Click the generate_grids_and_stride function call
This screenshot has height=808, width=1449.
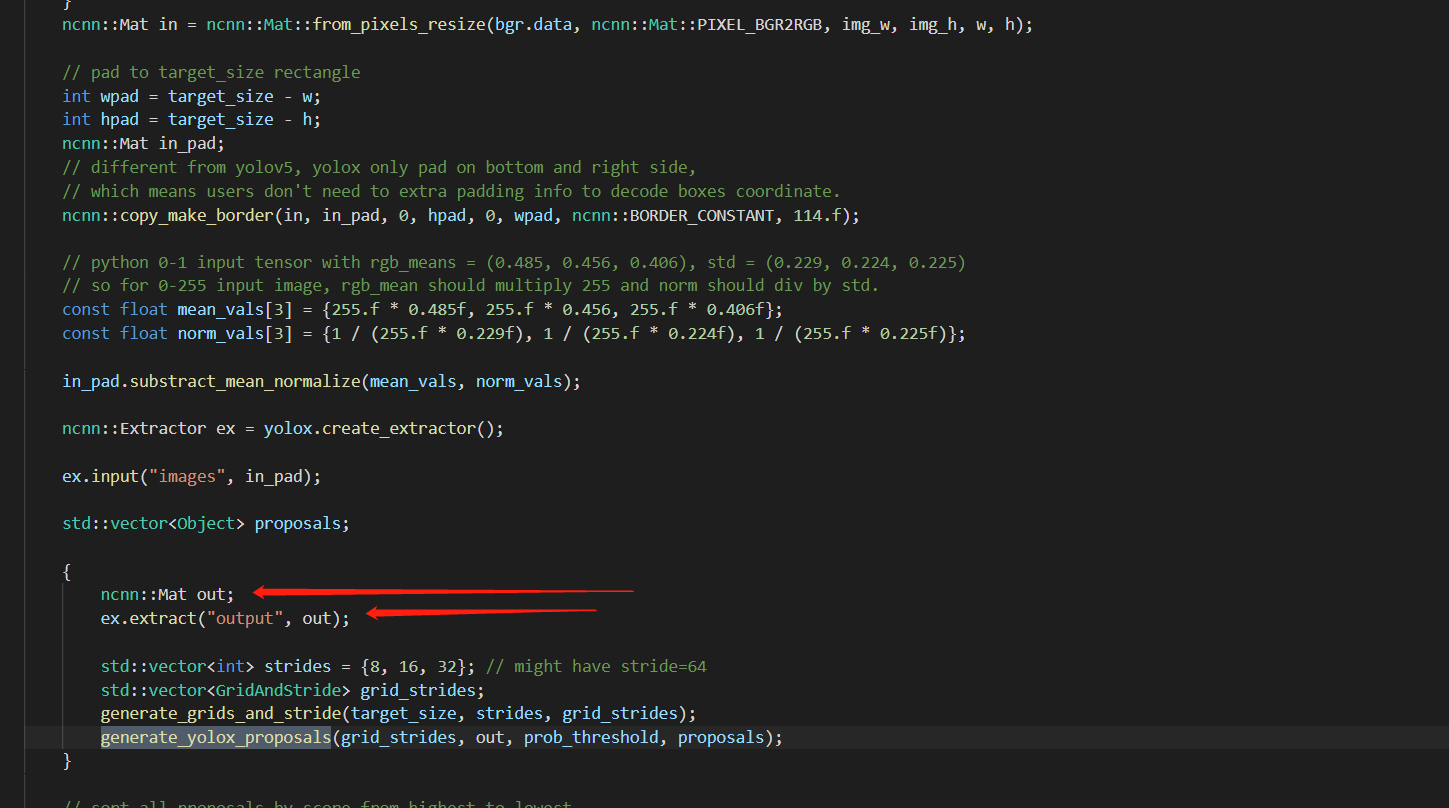(221, 714)
